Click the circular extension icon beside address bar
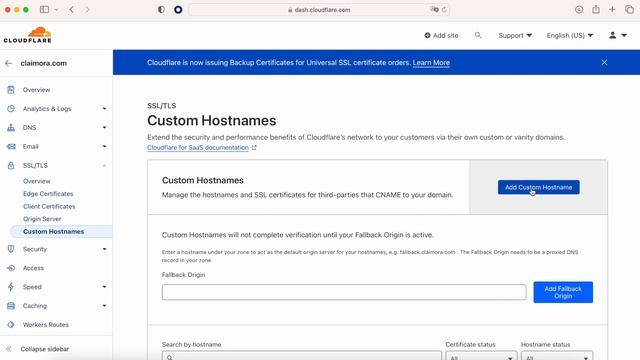Screen dimensions: 640x360 [x=178, y=9]
